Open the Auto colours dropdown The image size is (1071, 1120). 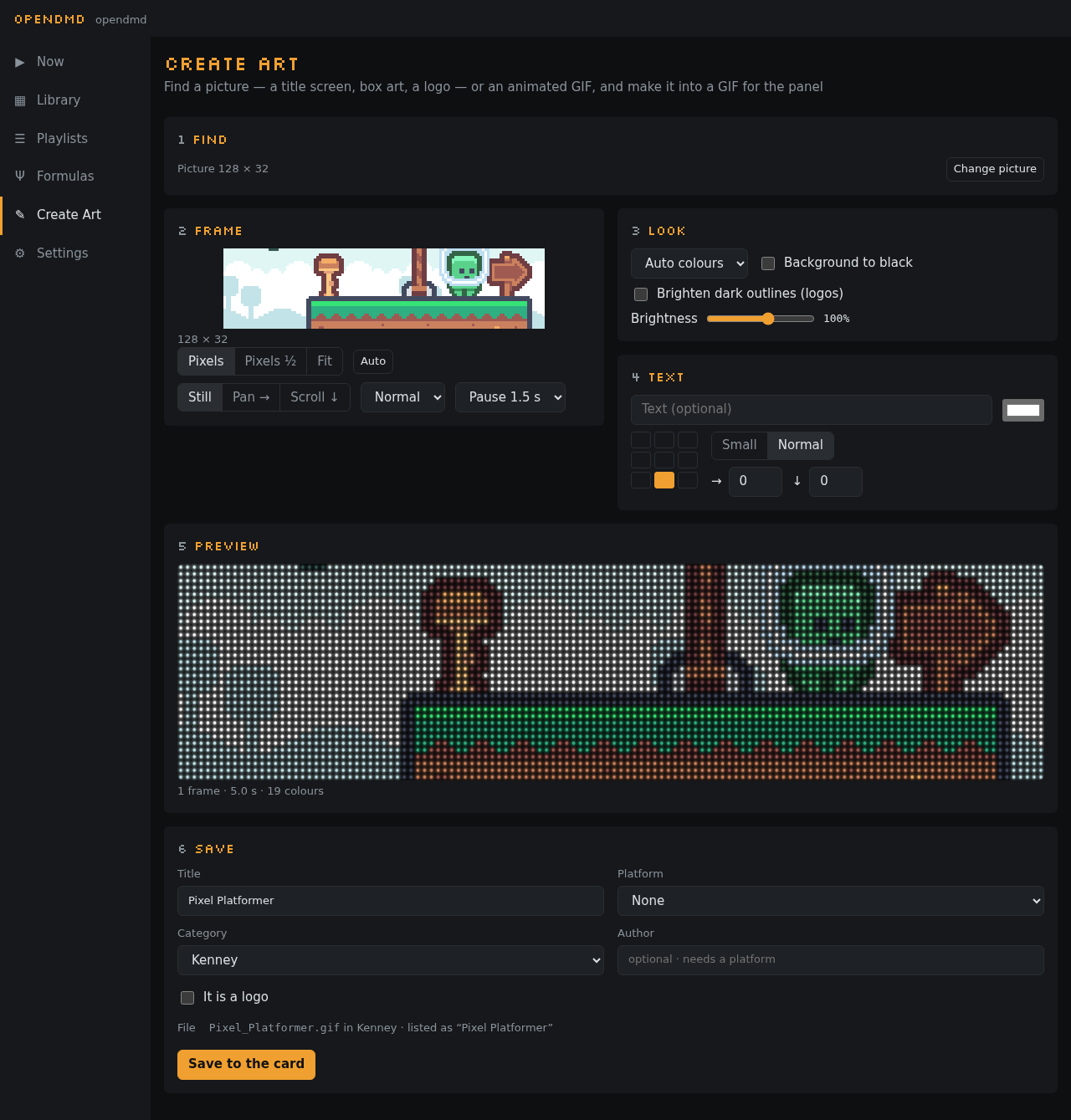[x=689, y=263]
